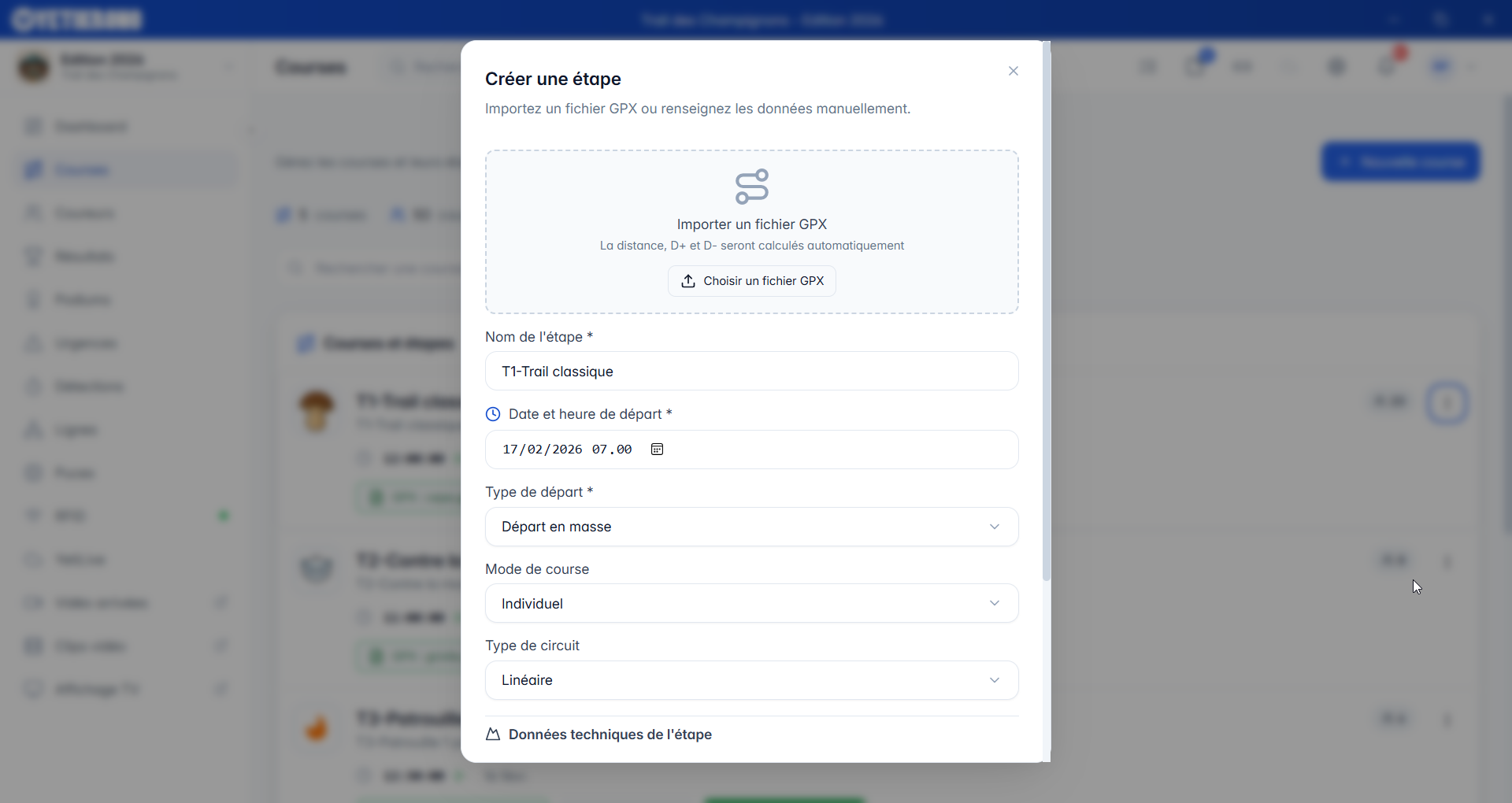Focus the 'Nom de l'étape' text field

751,372
